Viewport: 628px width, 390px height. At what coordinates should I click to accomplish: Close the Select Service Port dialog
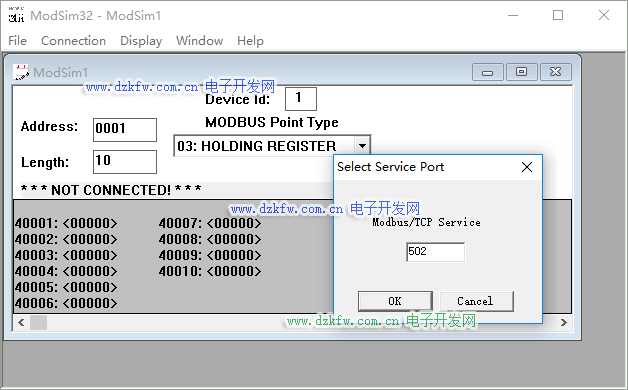coord(527,167)
